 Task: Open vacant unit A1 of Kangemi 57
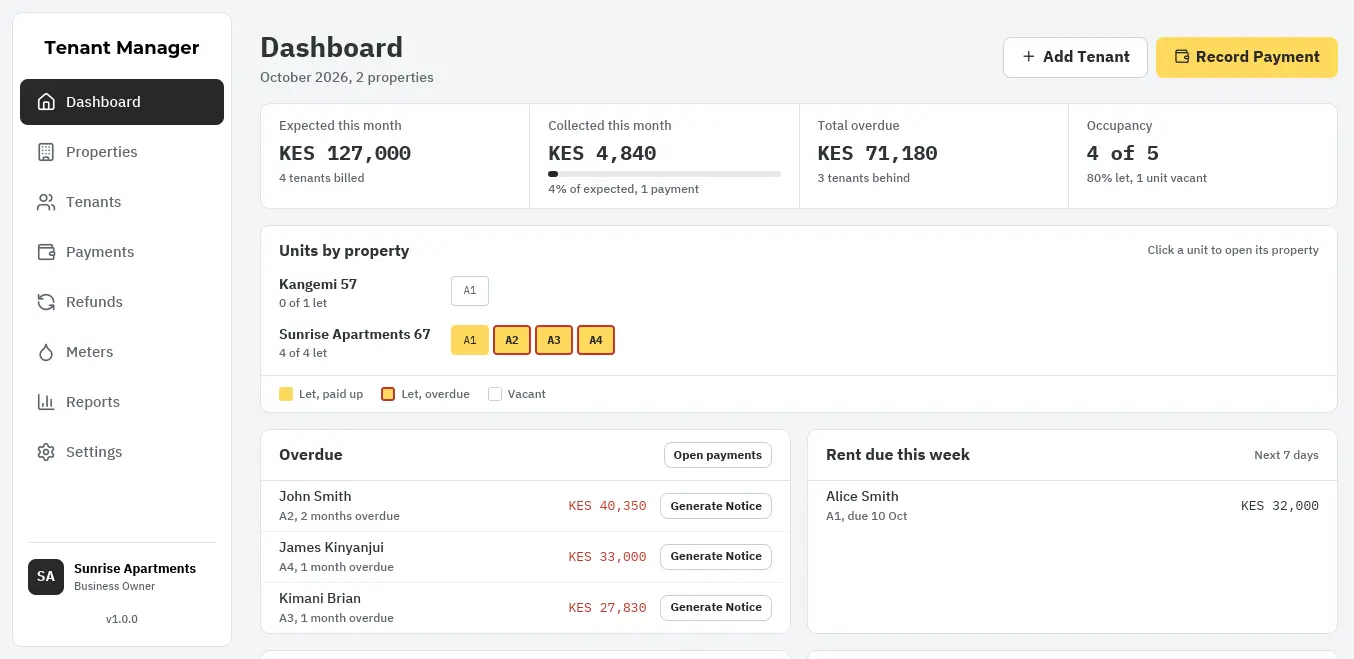pyautogui.click(x=470, y=291)
